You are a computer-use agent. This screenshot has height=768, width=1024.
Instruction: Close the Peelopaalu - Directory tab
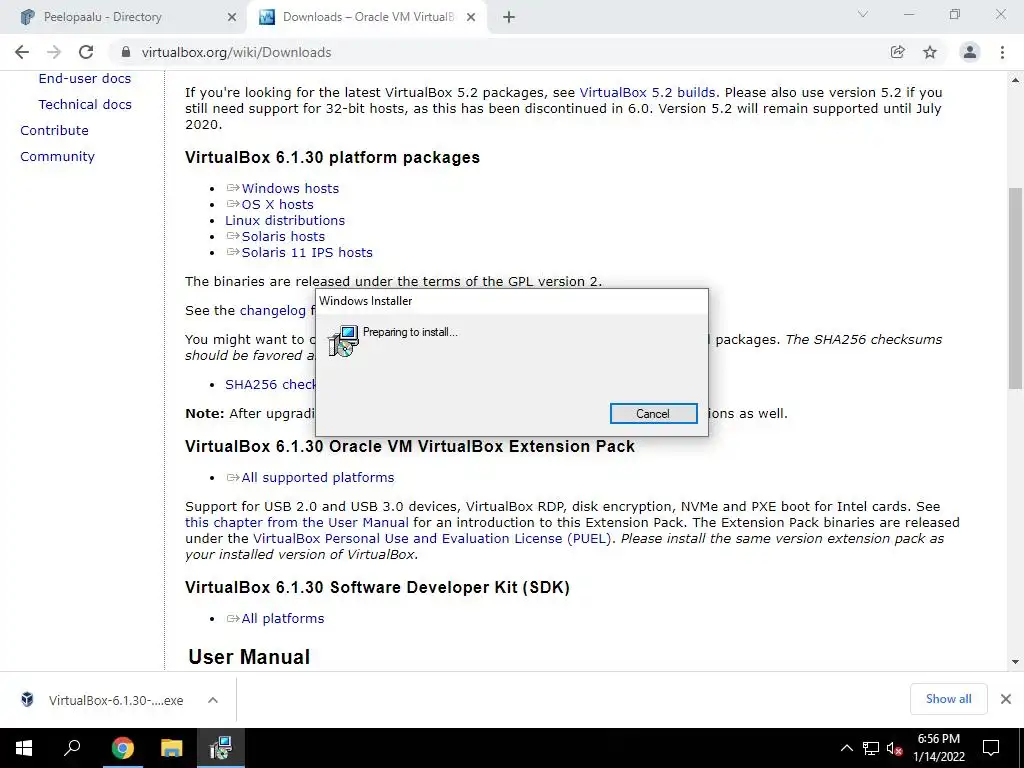tap(232, 18)
